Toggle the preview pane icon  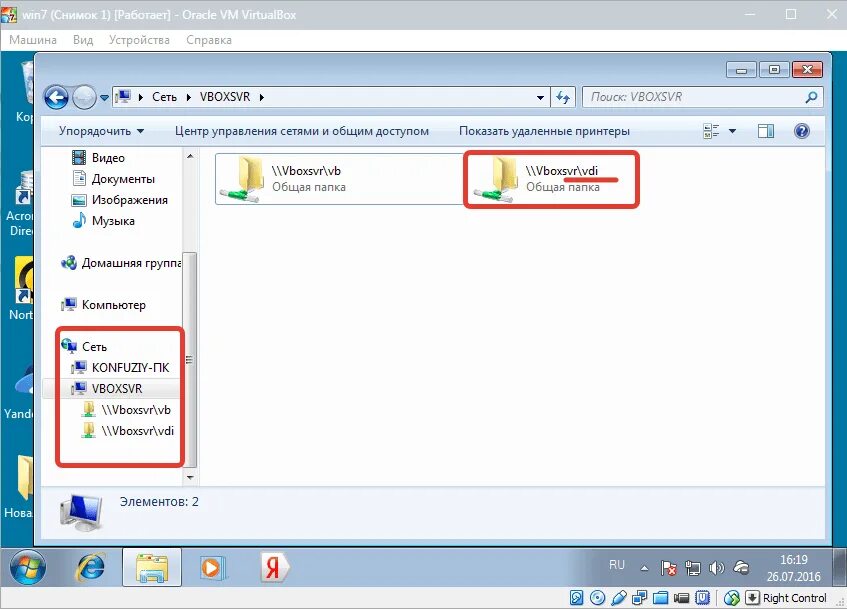click(x=766, y=131)
